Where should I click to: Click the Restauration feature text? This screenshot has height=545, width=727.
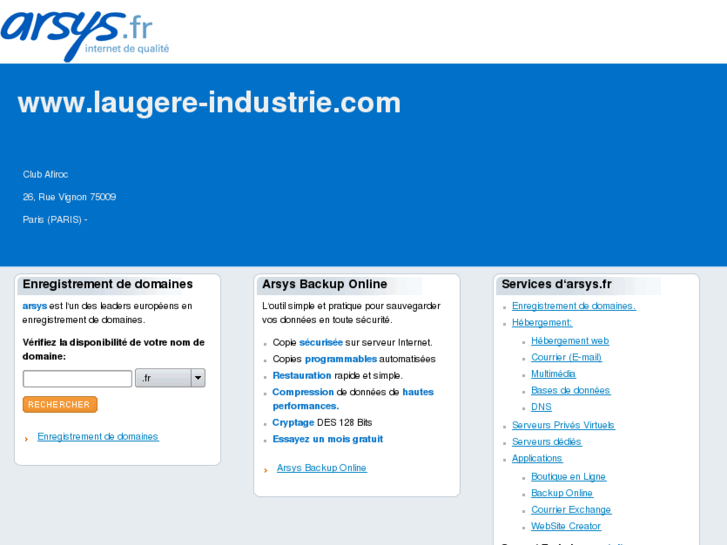(302, 375)
